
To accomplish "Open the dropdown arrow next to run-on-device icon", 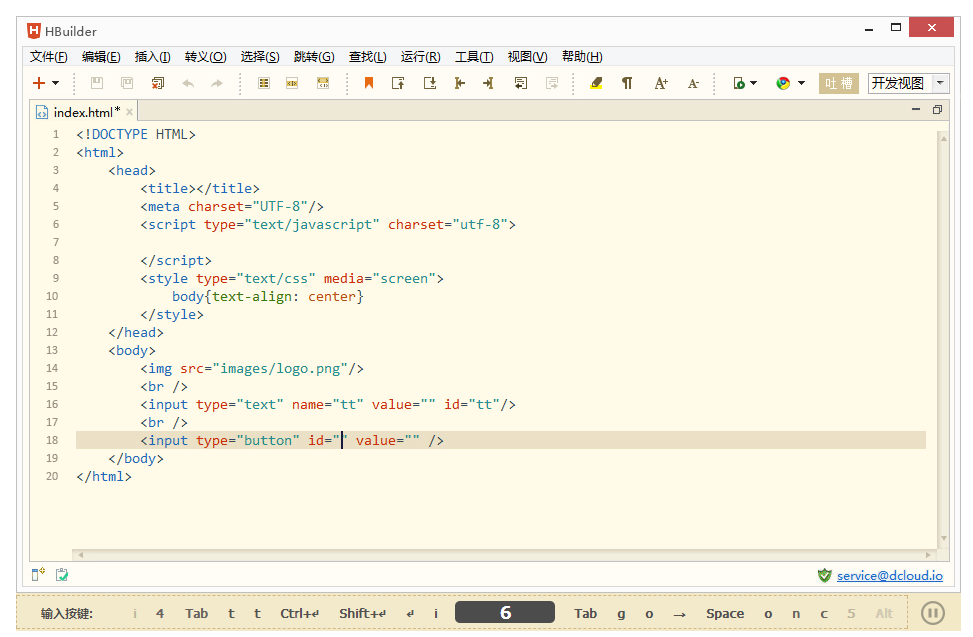I will (753, 83).
